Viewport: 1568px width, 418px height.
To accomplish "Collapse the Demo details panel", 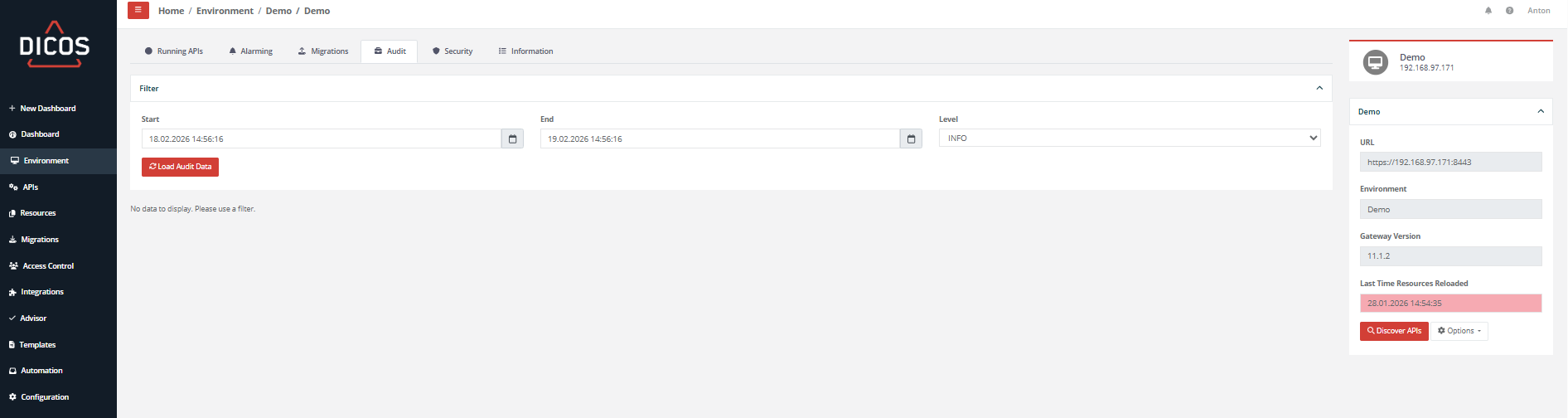I will (1541, 112).
